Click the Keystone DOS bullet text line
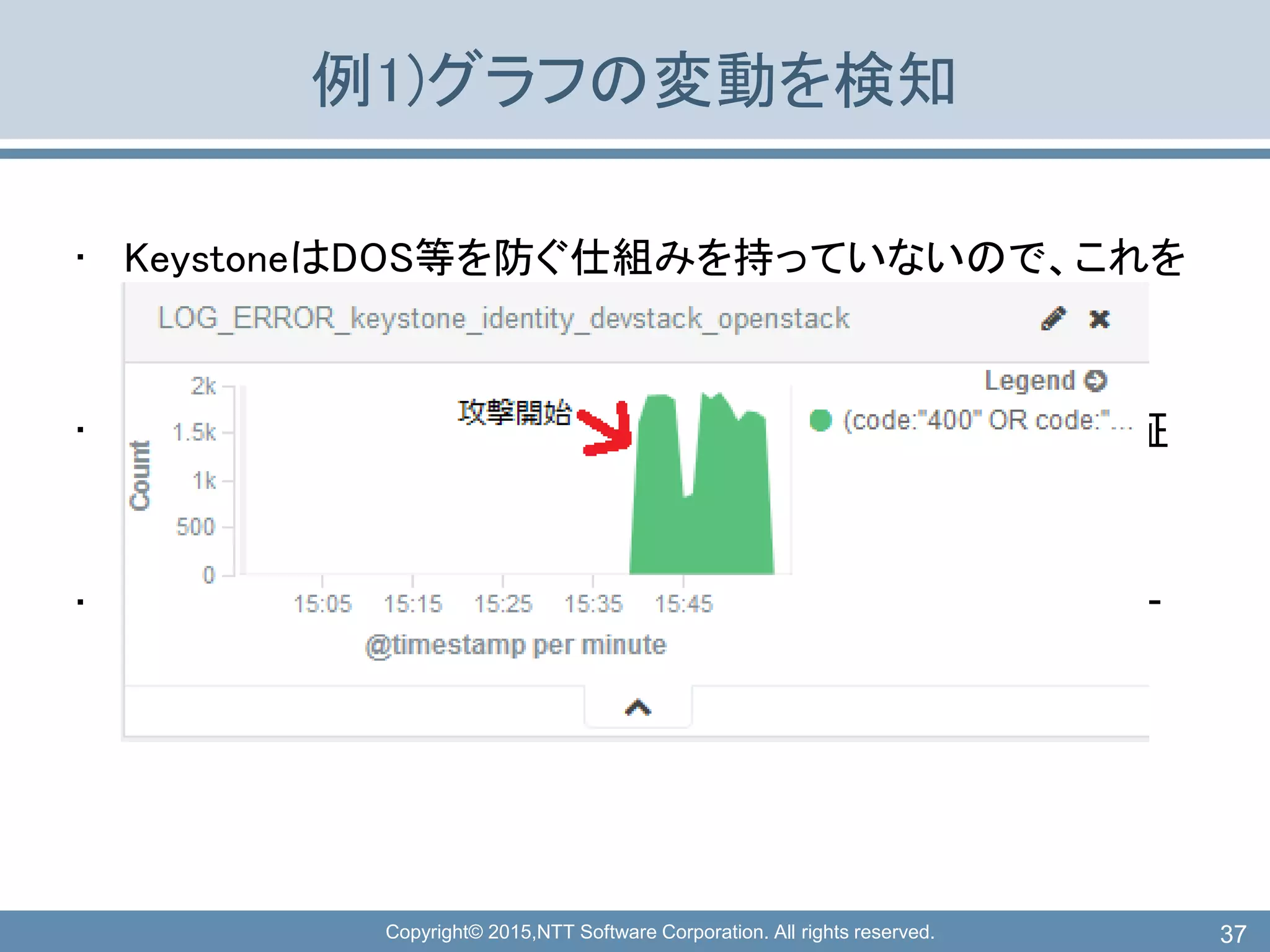Screen dimensions: 1270x952 coord(655,257)
